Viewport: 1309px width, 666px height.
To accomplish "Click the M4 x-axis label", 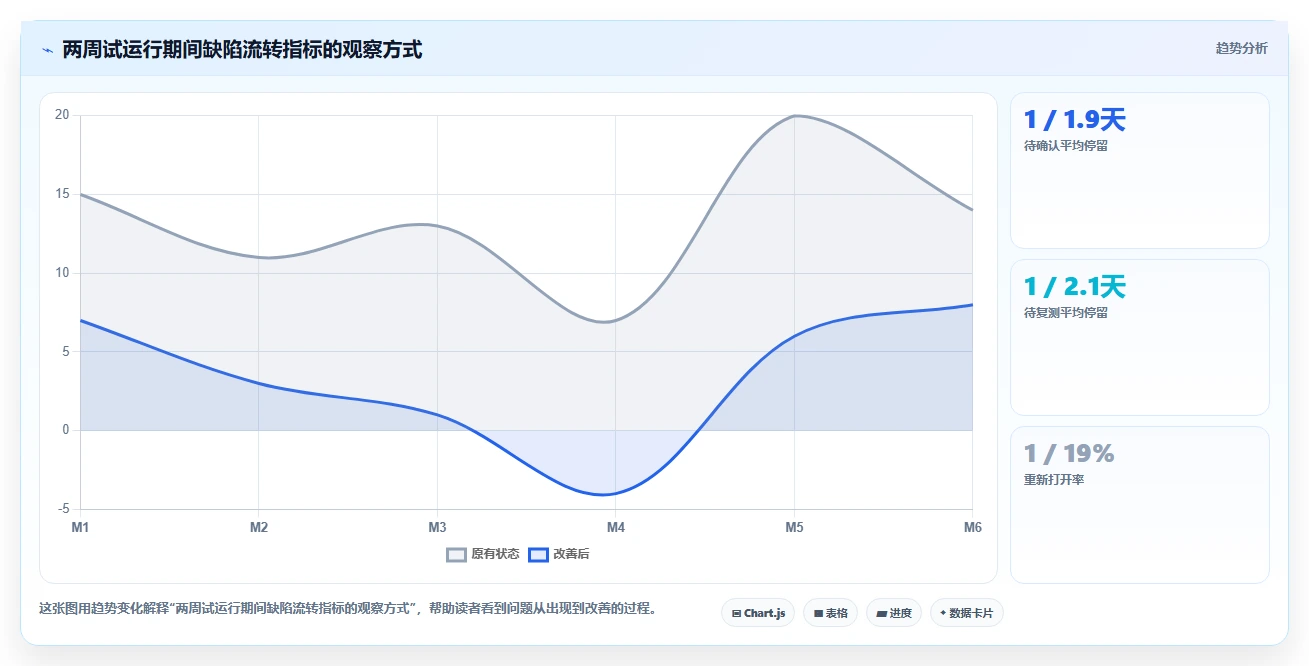I will pos(616,526).
